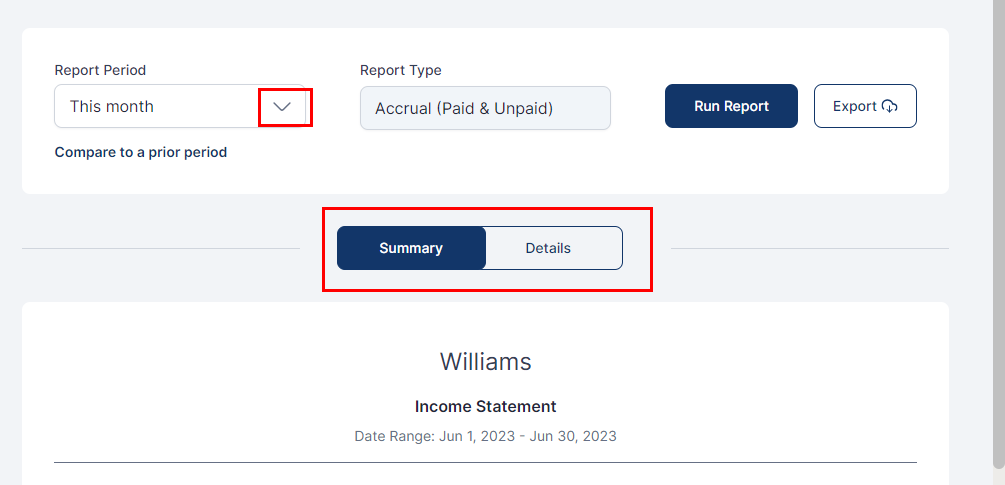Click the Report Type field label
The image size is (1005, 485).
pos(401,71)
